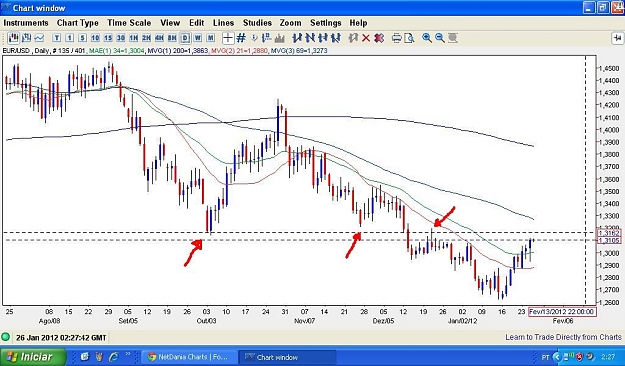Select the bar chart type icon
625x366 pixels.
[26, 38]
